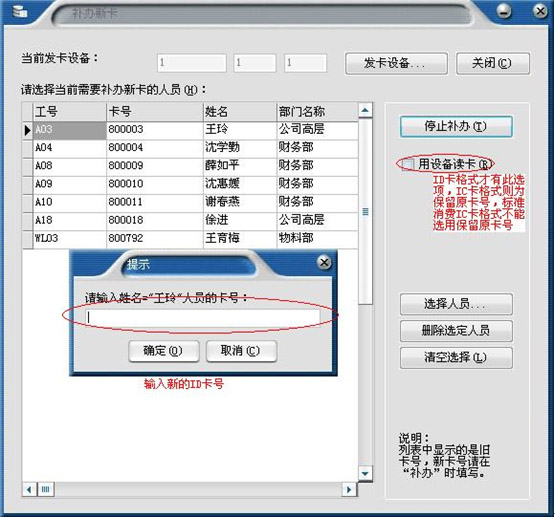Open the 选择人员... dialog
The image size is (555, 518).
pyautogui.click(x=456, y=304)
